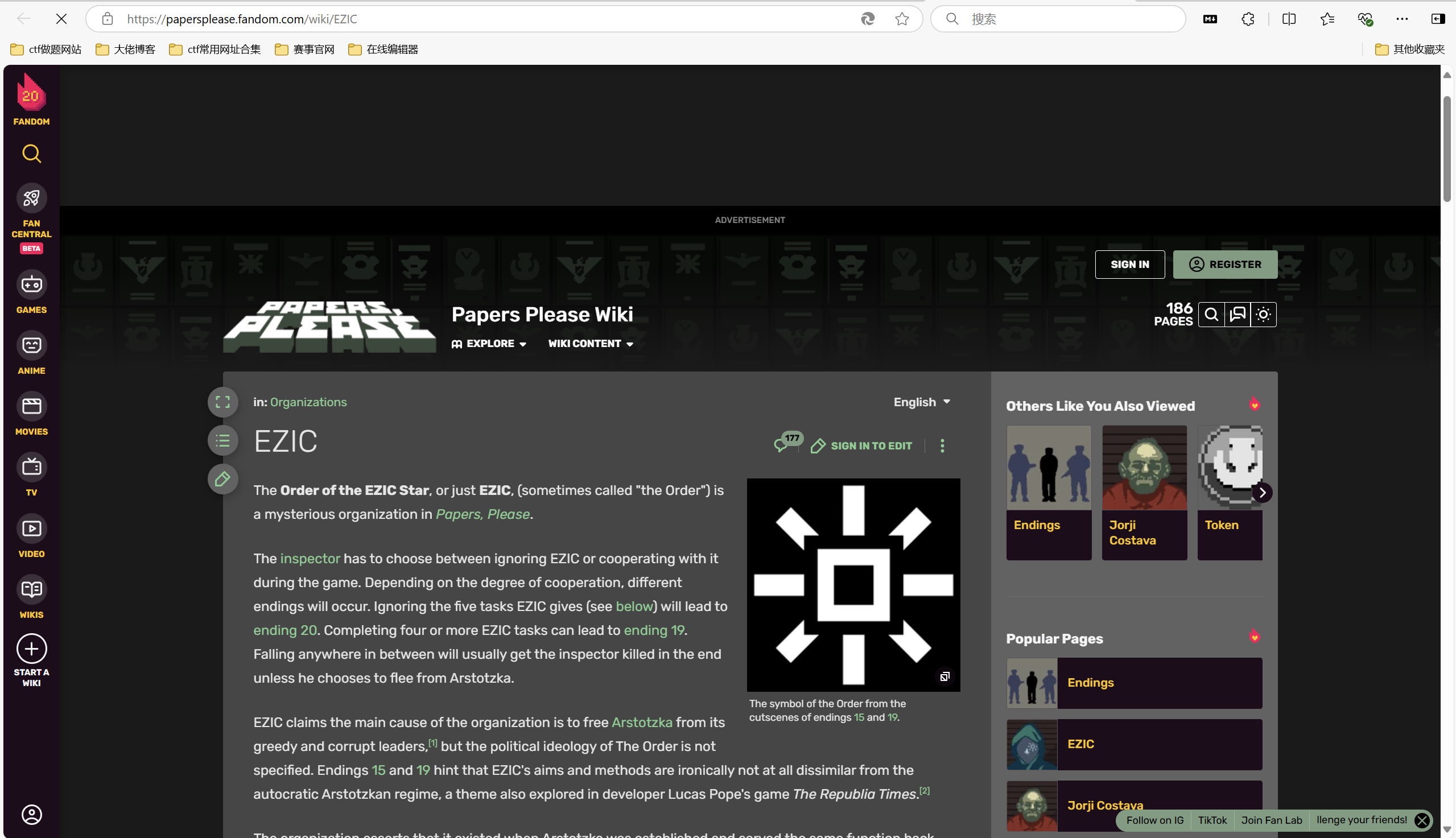This screenshot has width=1456, height=838.
Task: Advance Others Like You carousel arrow
Action: tap(1262, 493)
